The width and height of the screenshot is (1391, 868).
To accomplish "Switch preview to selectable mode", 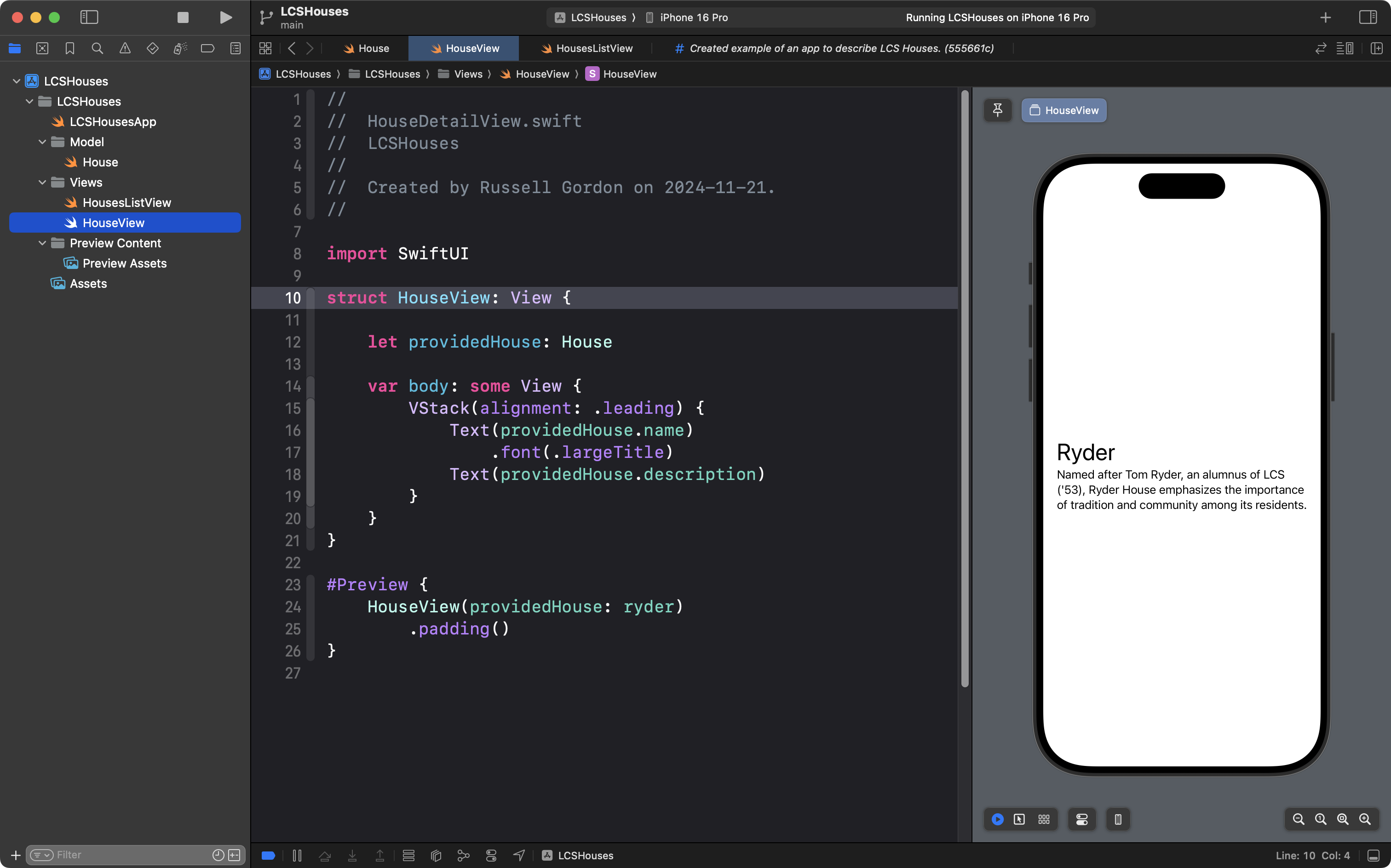I will click(x=1019, y=819).
